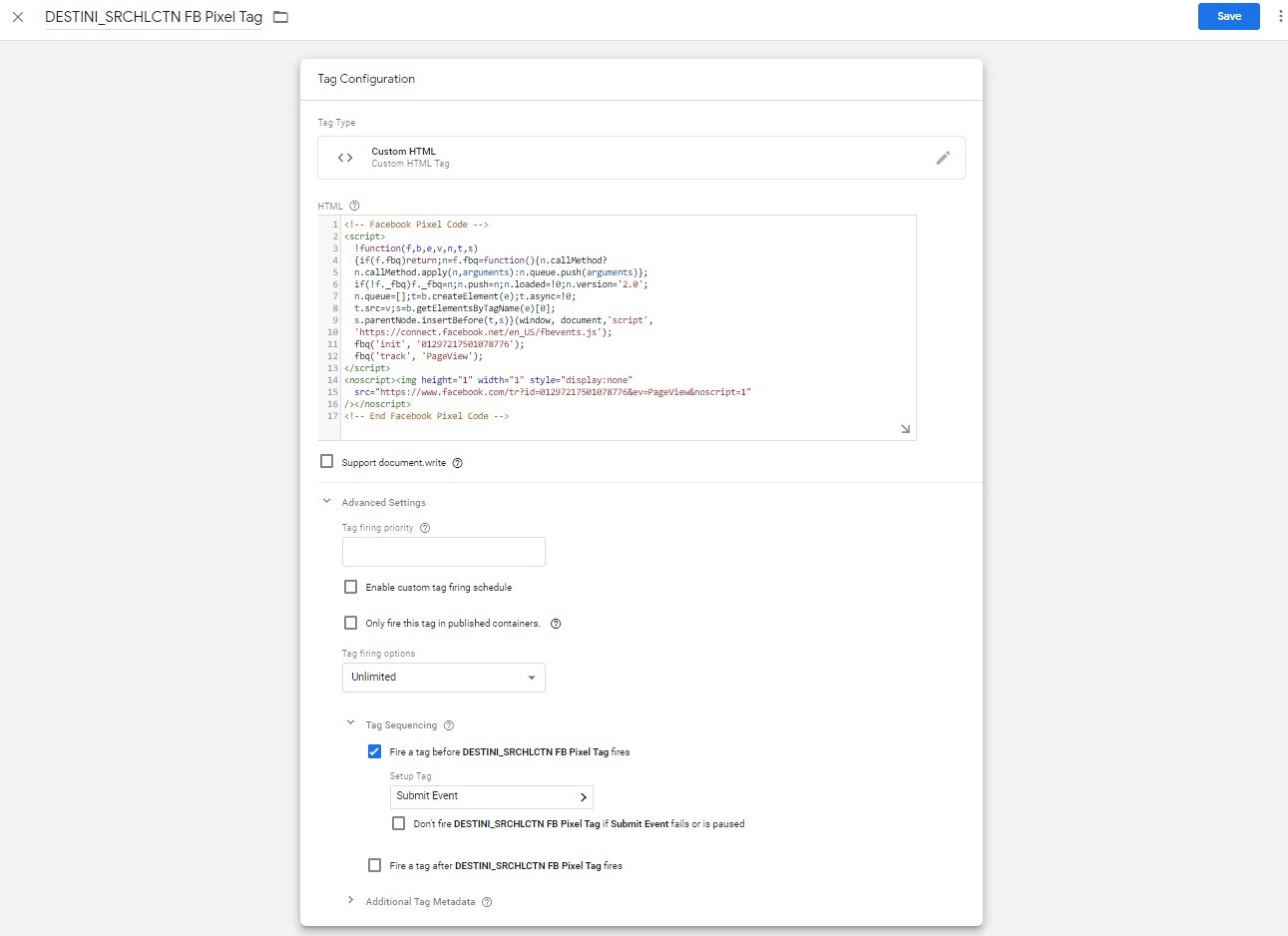Image resolution: width=1288 pixels, height=936 pixels.
Task: Open the HTML field help icon
Action: coord(354,206)
